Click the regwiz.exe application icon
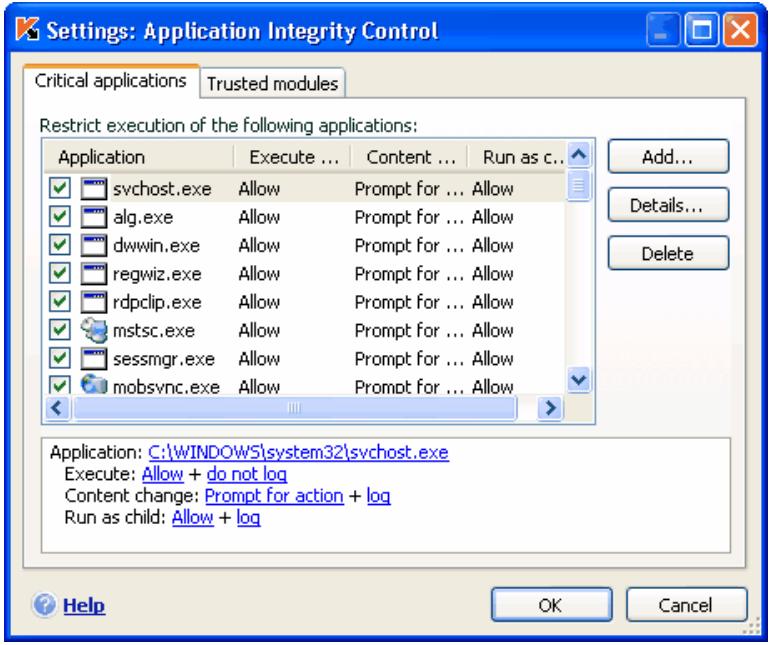Image resolution: width=773 pixels, height=645 pixels. click(x=94, y=274)
